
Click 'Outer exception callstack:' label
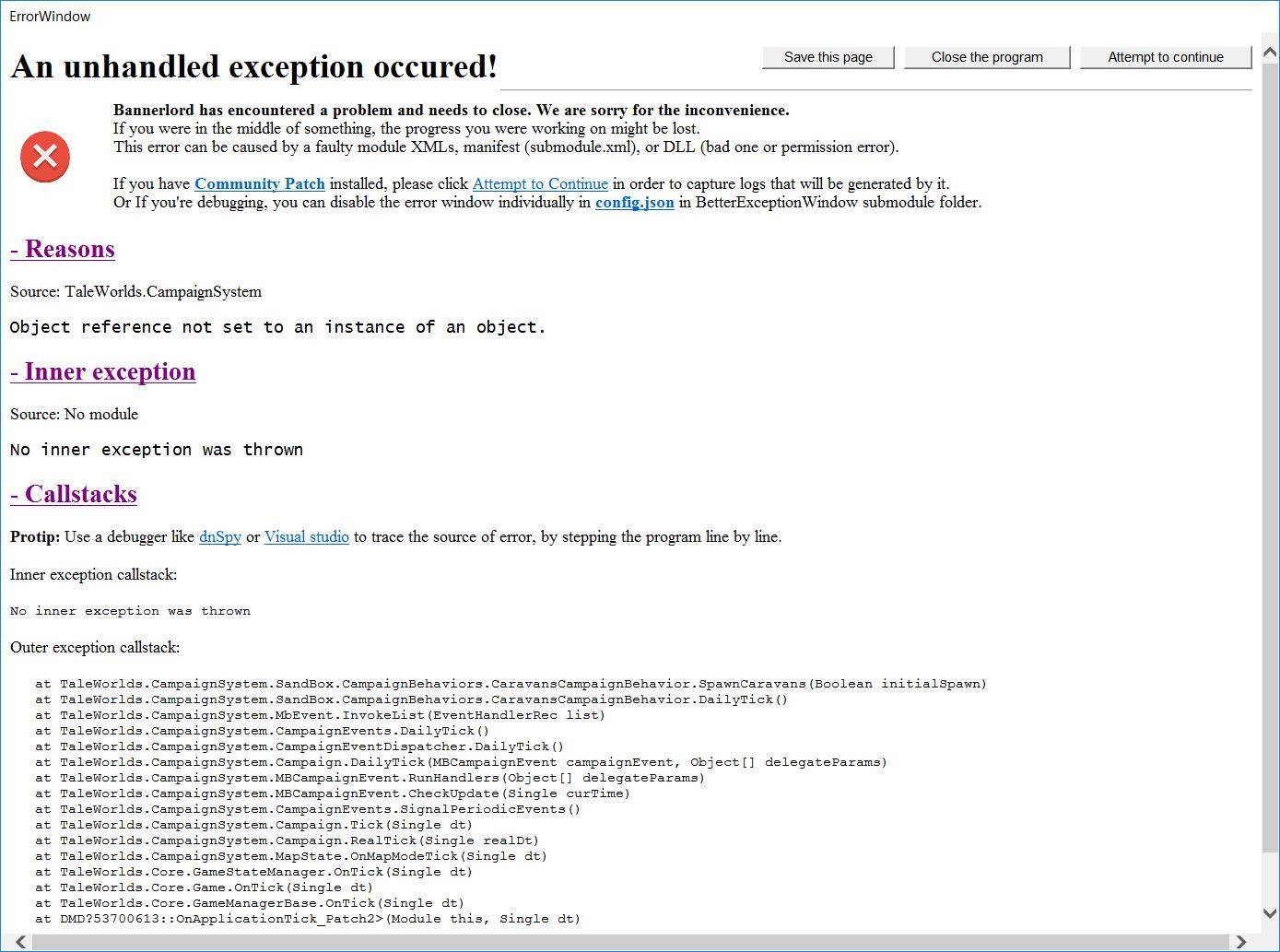coord(95,647)
